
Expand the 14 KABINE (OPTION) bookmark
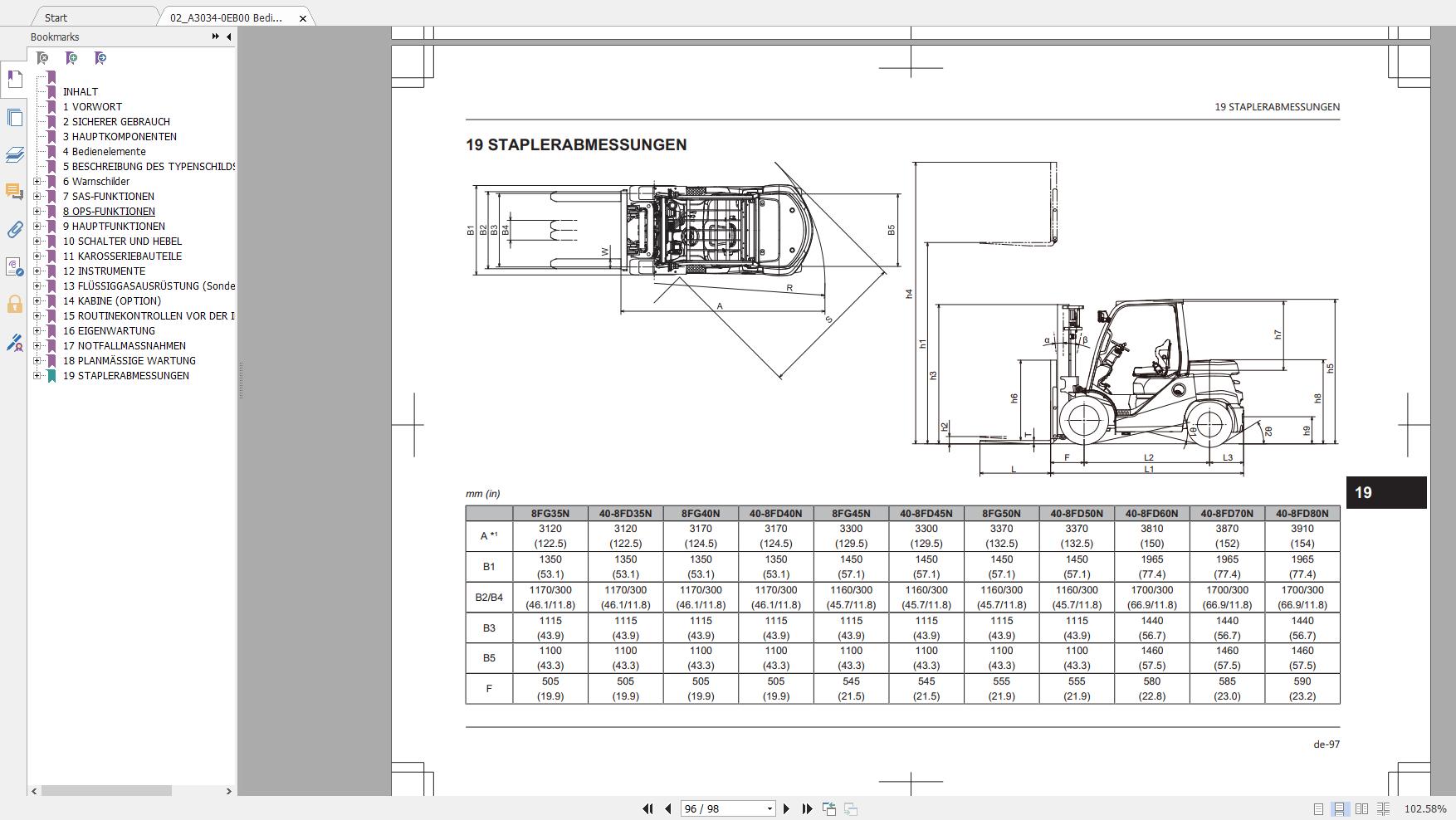click(37, 300)
